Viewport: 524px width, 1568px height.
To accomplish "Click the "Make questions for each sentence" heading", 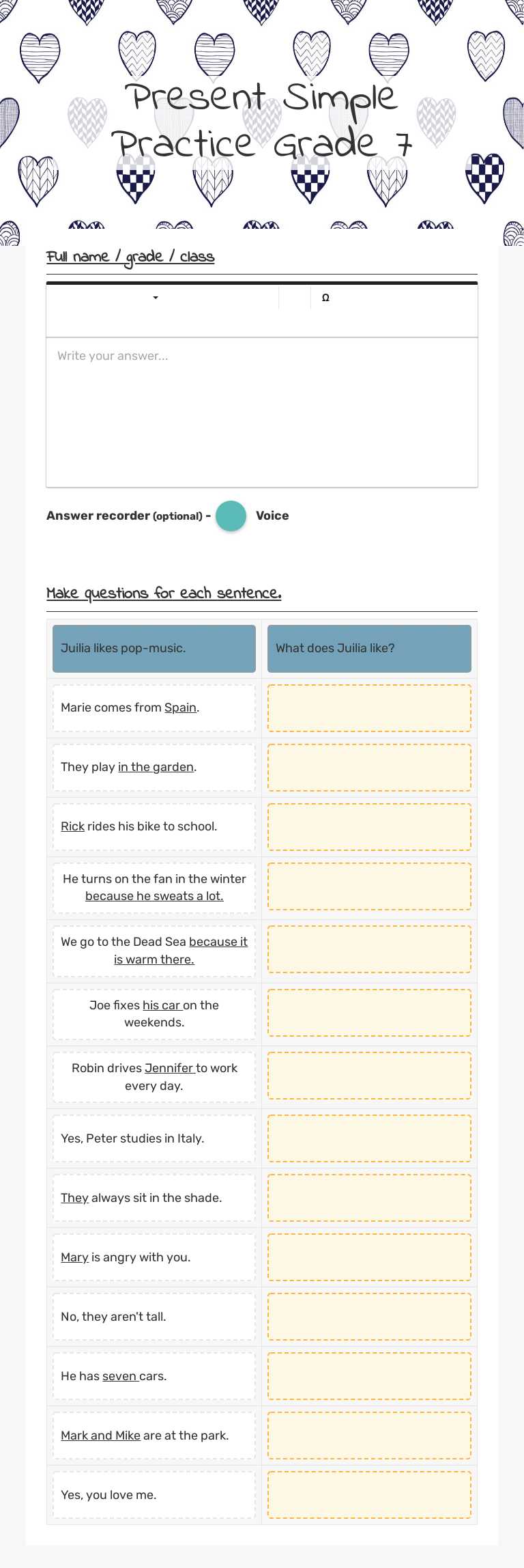I will [x=164, y=593].
